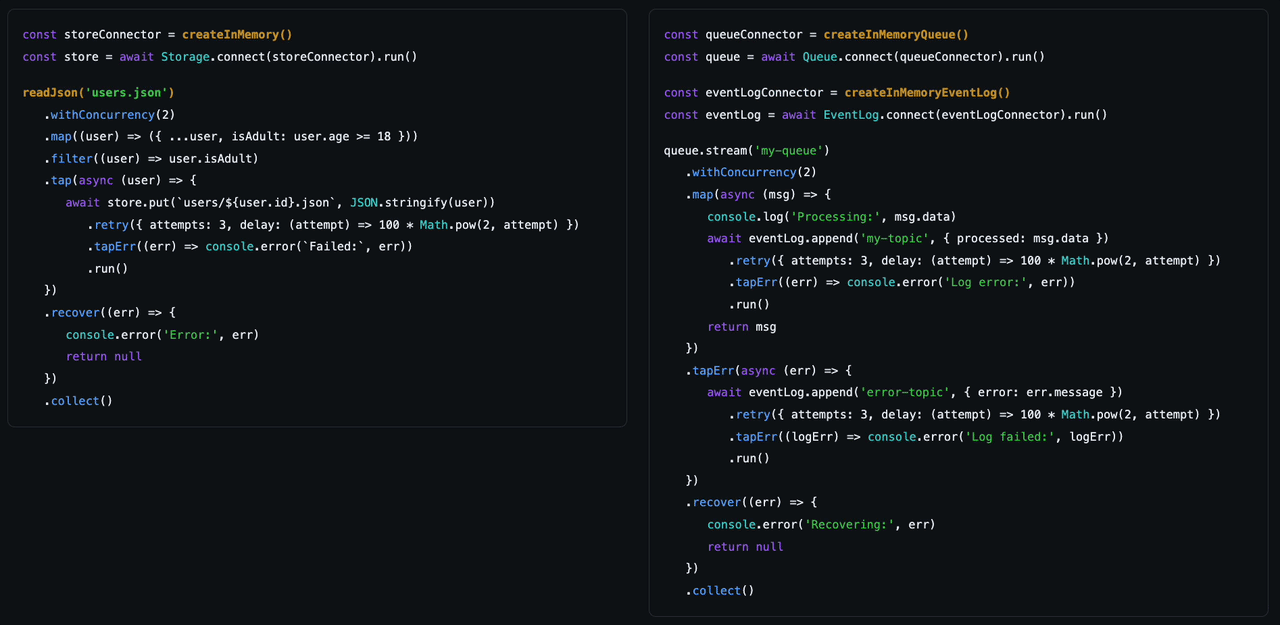1280x625 pixels.
Task: Click the readJson('users.json') line
Action: click(x=98, y=93)
